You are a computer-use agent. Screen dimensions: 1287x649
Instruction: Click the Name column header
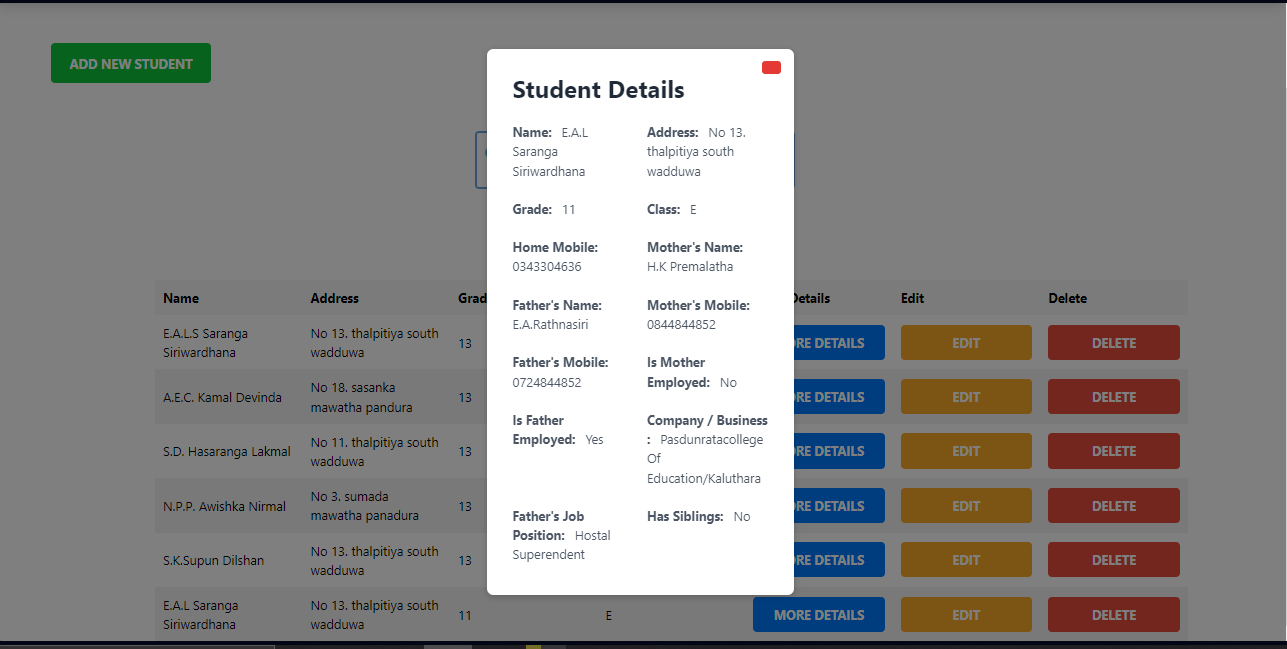(x=181, y=298)
